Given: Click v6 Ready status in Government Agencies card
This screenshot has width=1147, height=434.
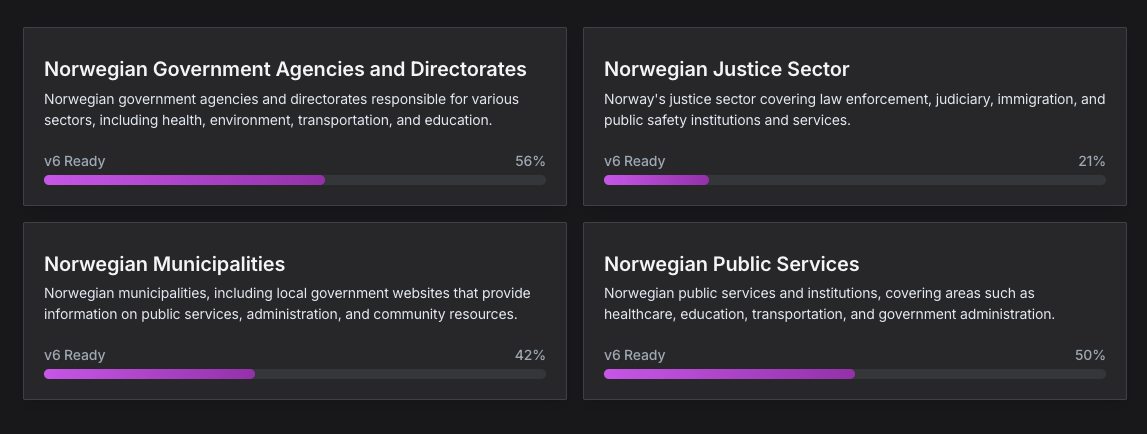Looking at the screenshot, I should pos(75,161).
